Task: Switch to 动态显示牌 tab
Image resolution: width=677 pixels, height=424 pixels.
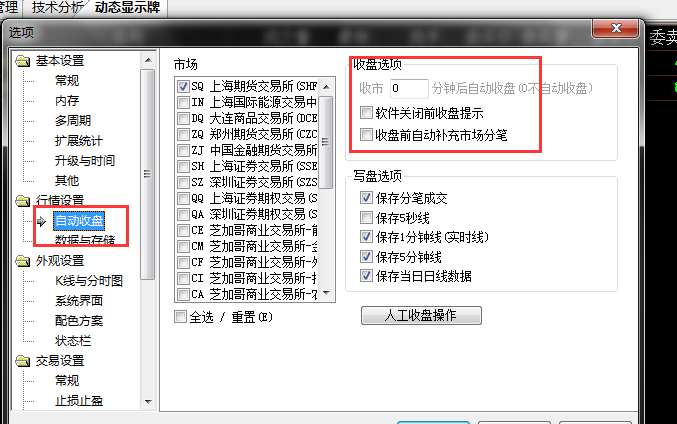Action: pos(127,7)
